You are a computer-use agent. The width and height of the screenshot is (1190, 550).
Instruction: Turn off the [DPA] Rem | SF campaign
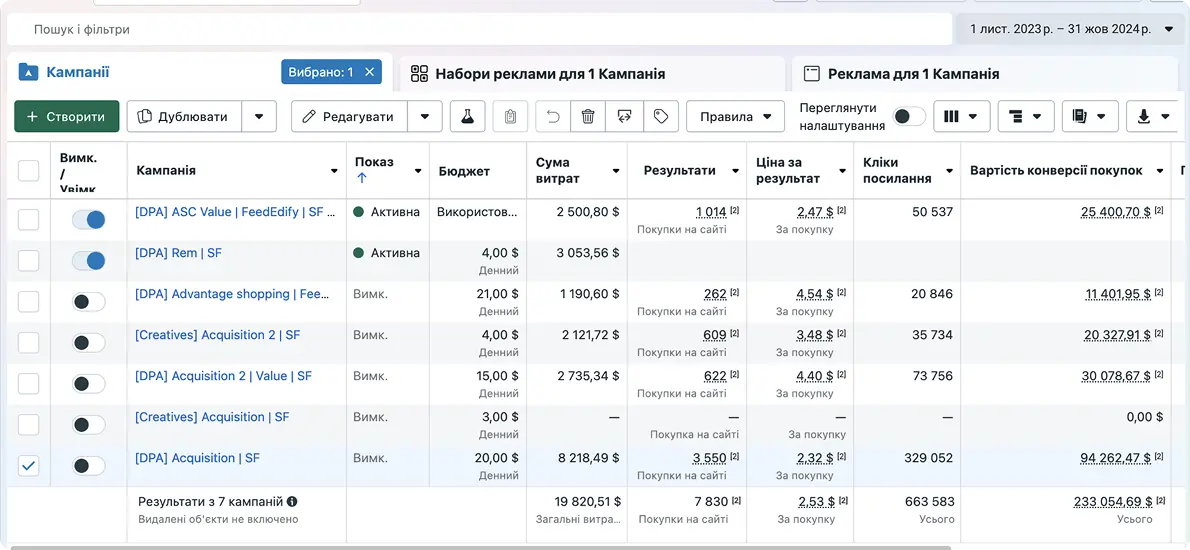click(x=88, y=261)
